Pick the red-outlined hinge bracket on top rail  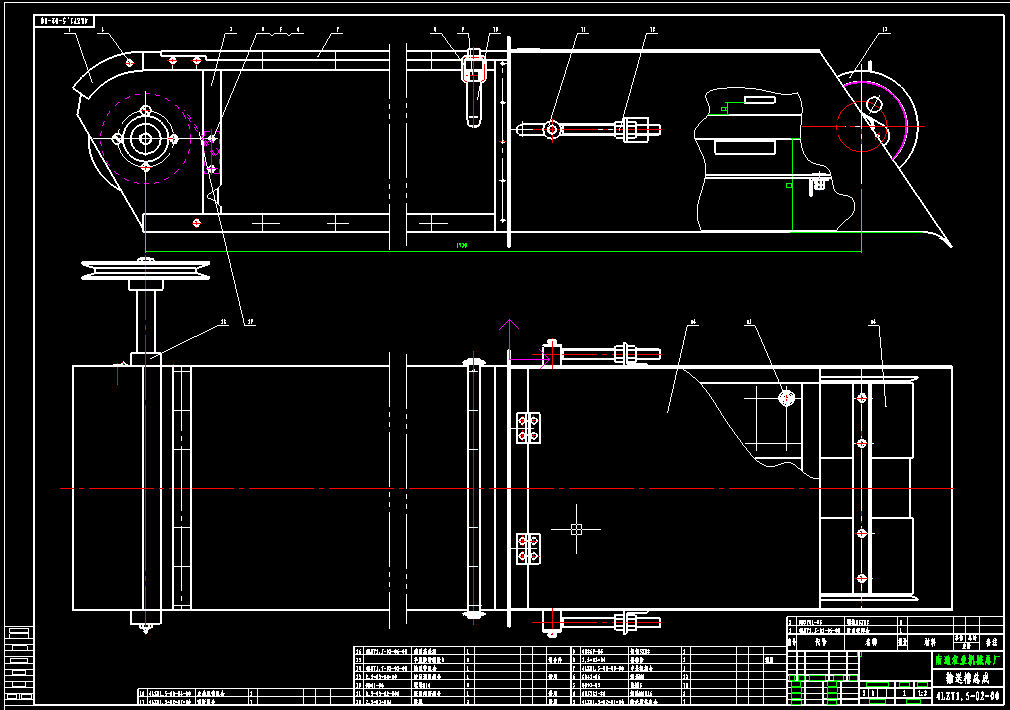coord(474,69)
